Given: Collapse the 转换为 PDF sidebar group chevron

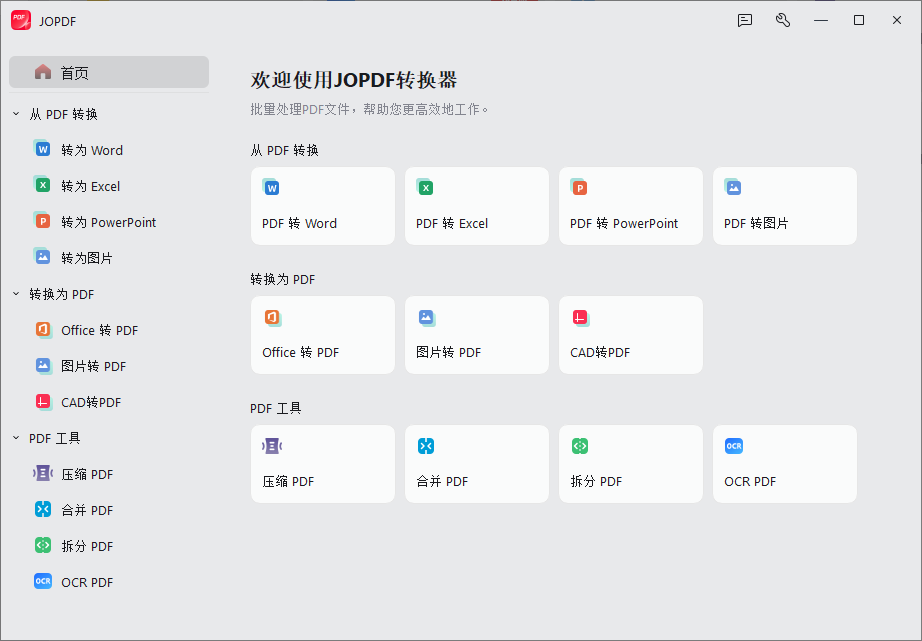Looking at the screenshot, I should pos(16,294).
